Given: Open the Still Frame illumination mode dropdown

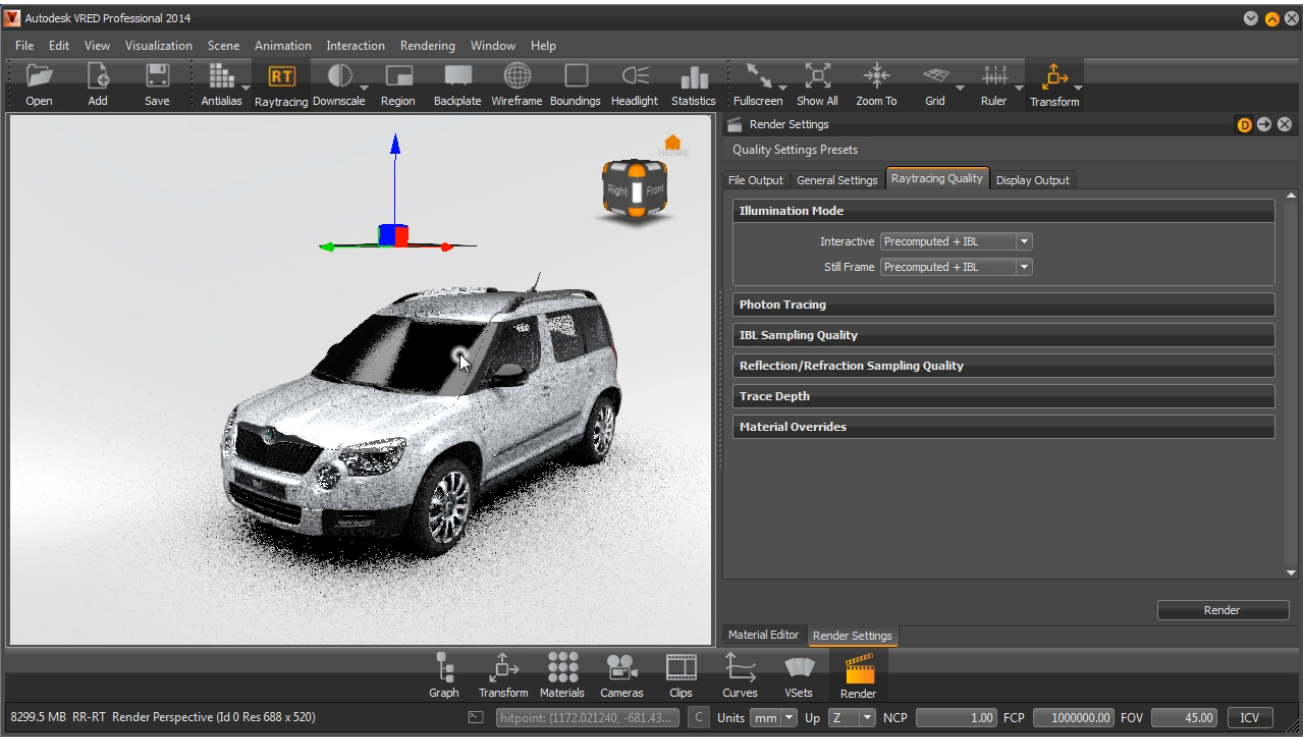Looking at the screenshot, I should tap(956, 267).
